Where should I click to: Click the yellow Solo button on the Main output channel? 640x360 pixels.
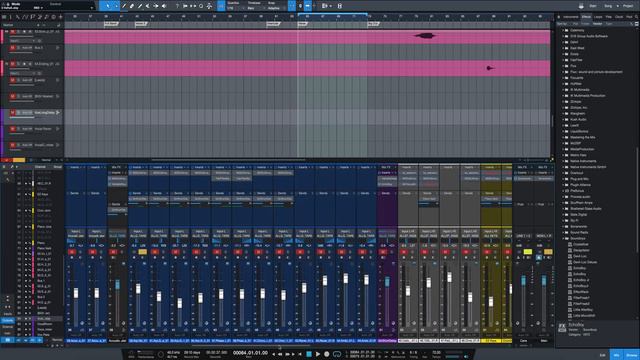548,252
